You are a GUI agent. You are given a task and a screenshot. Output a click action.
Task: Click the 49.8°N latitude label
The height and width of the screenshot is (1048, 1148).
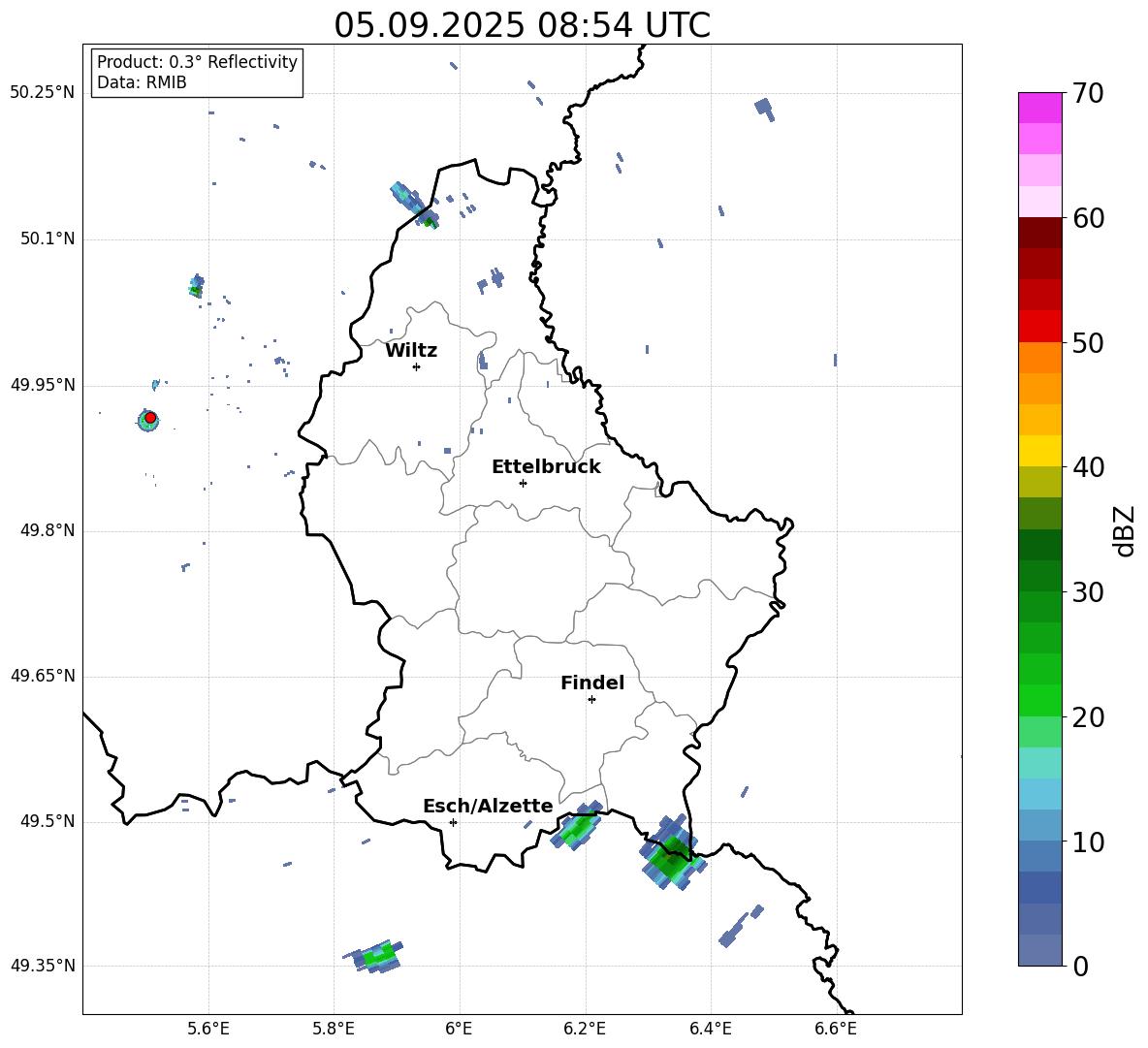(x=47, y=530)
